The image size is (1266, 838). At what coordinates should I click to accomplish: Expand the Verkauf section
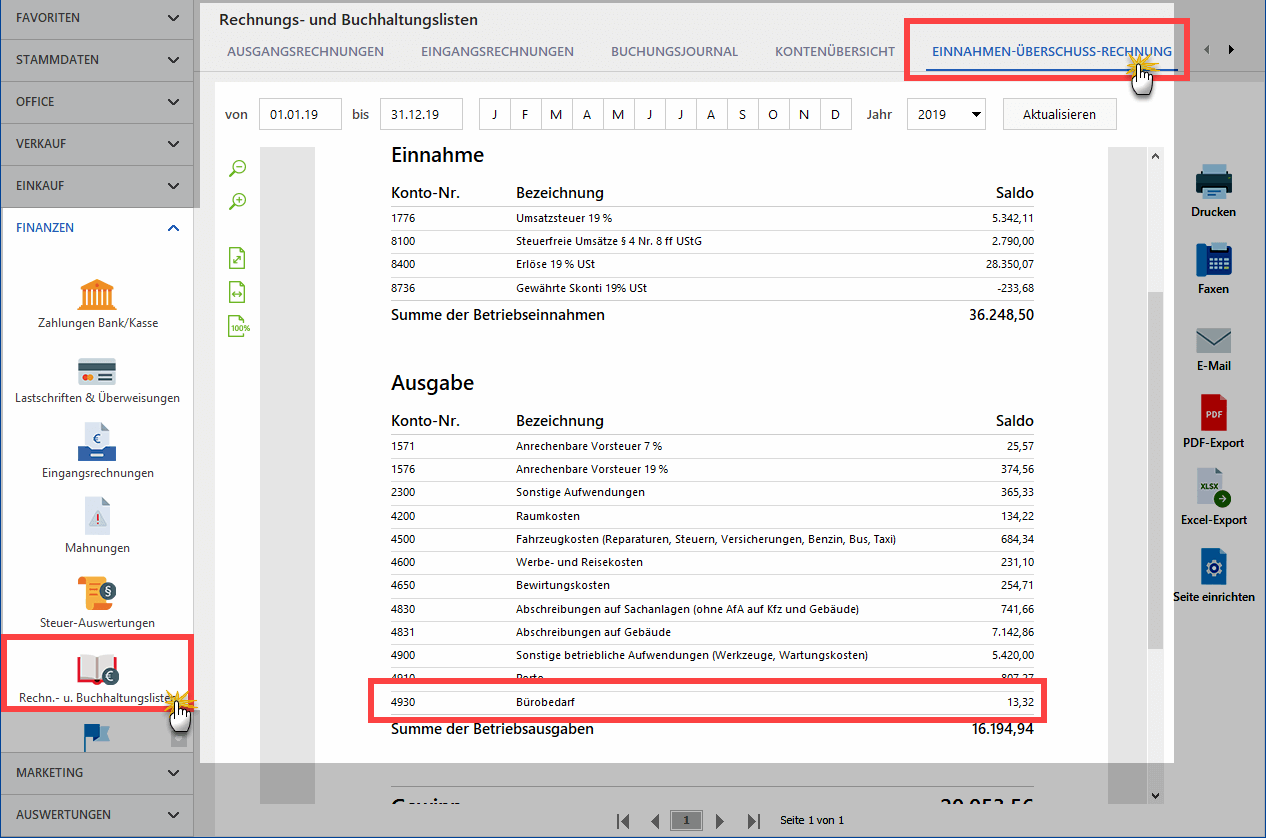97,144
